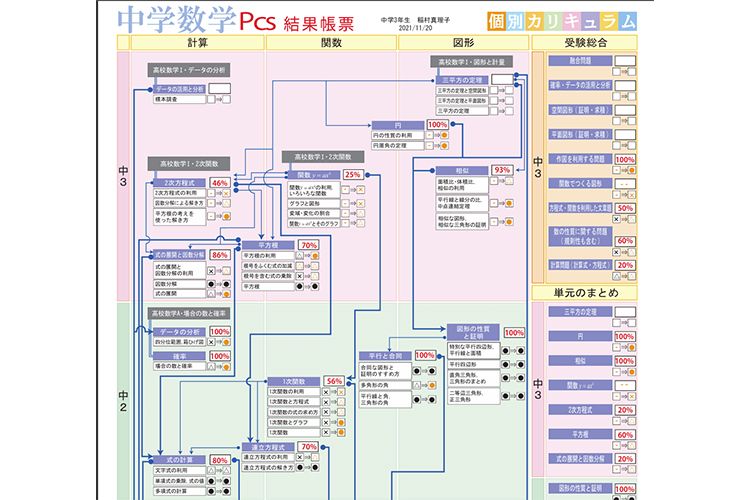Click the 1次関数と方程式 row label

pos(293,402)
